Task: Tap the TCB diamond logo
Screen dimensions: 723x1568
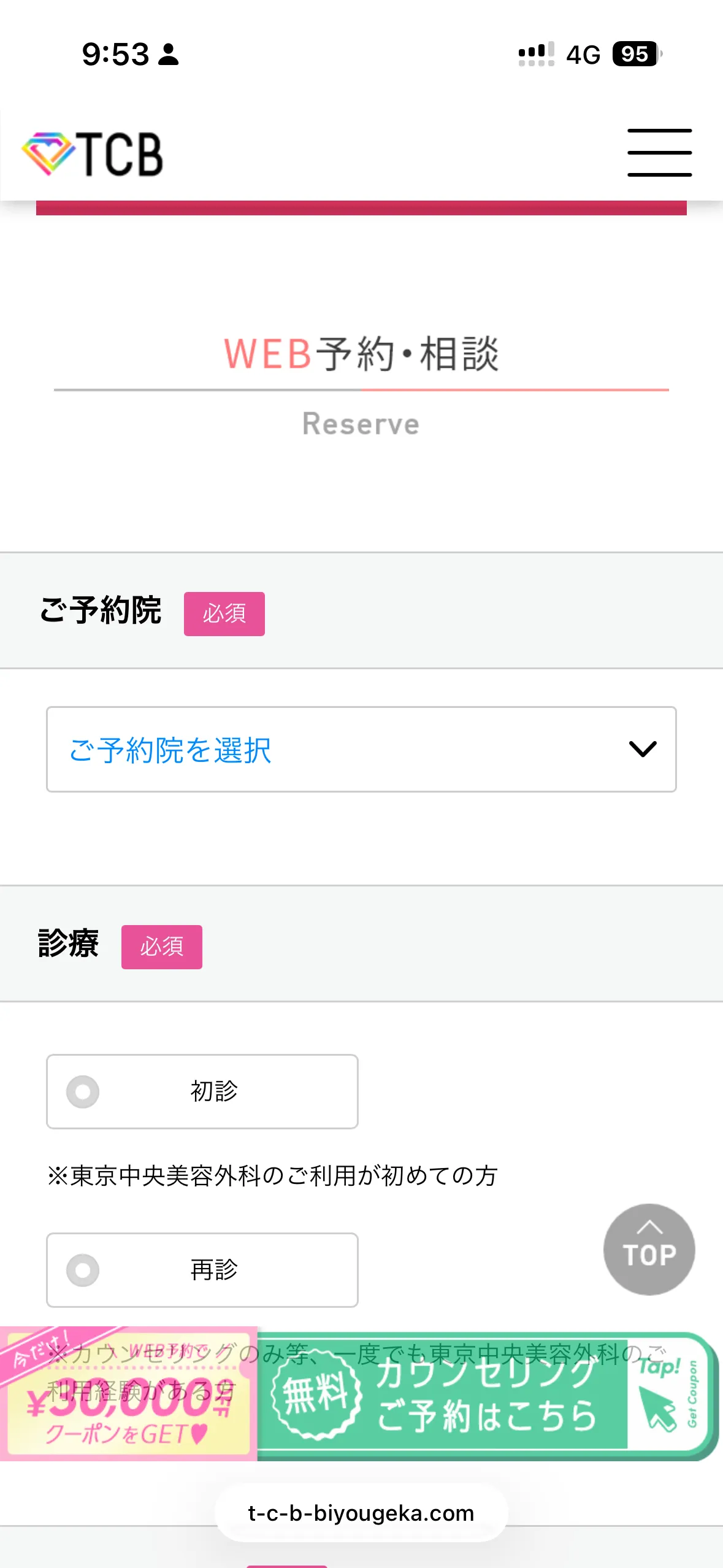Action: click(x=48, y=153)
